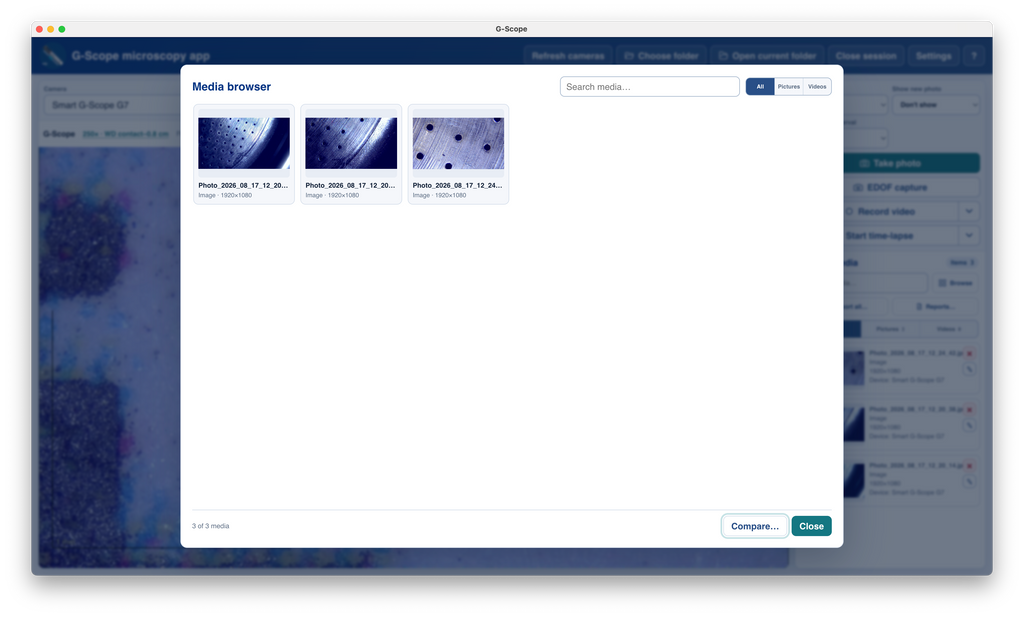Click the Open current folder icon button
The height and width of the screenshot is (617, 1024).
coord(767,56)
